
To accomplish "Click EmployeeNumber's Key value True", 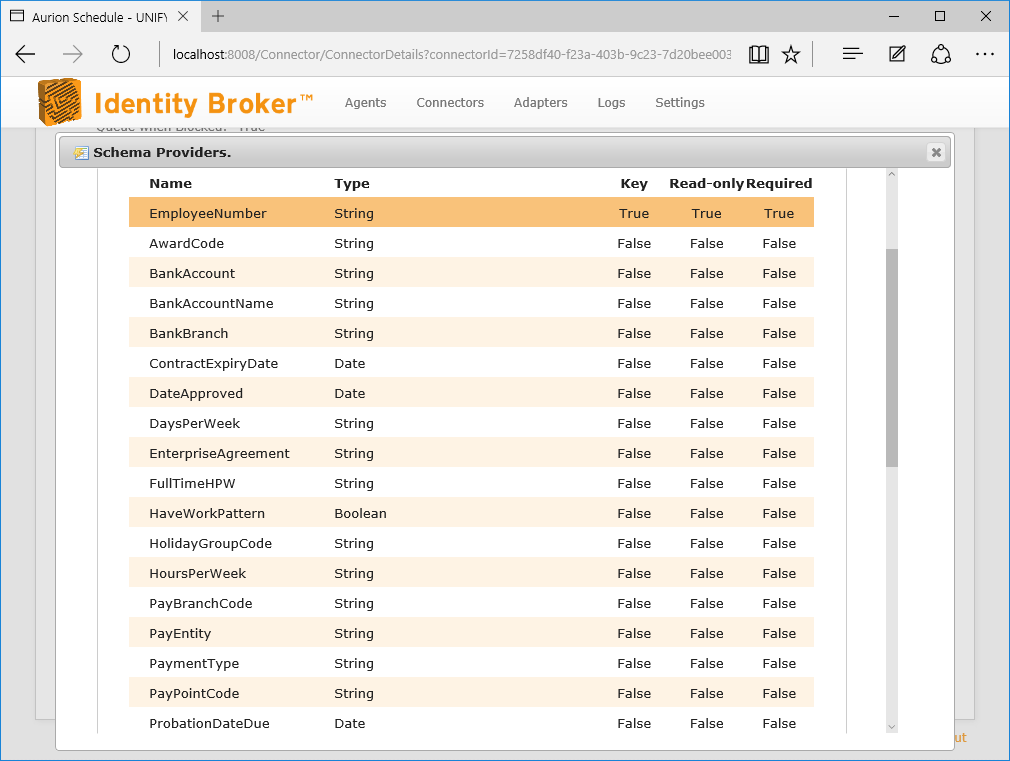I will coord(634,213).
